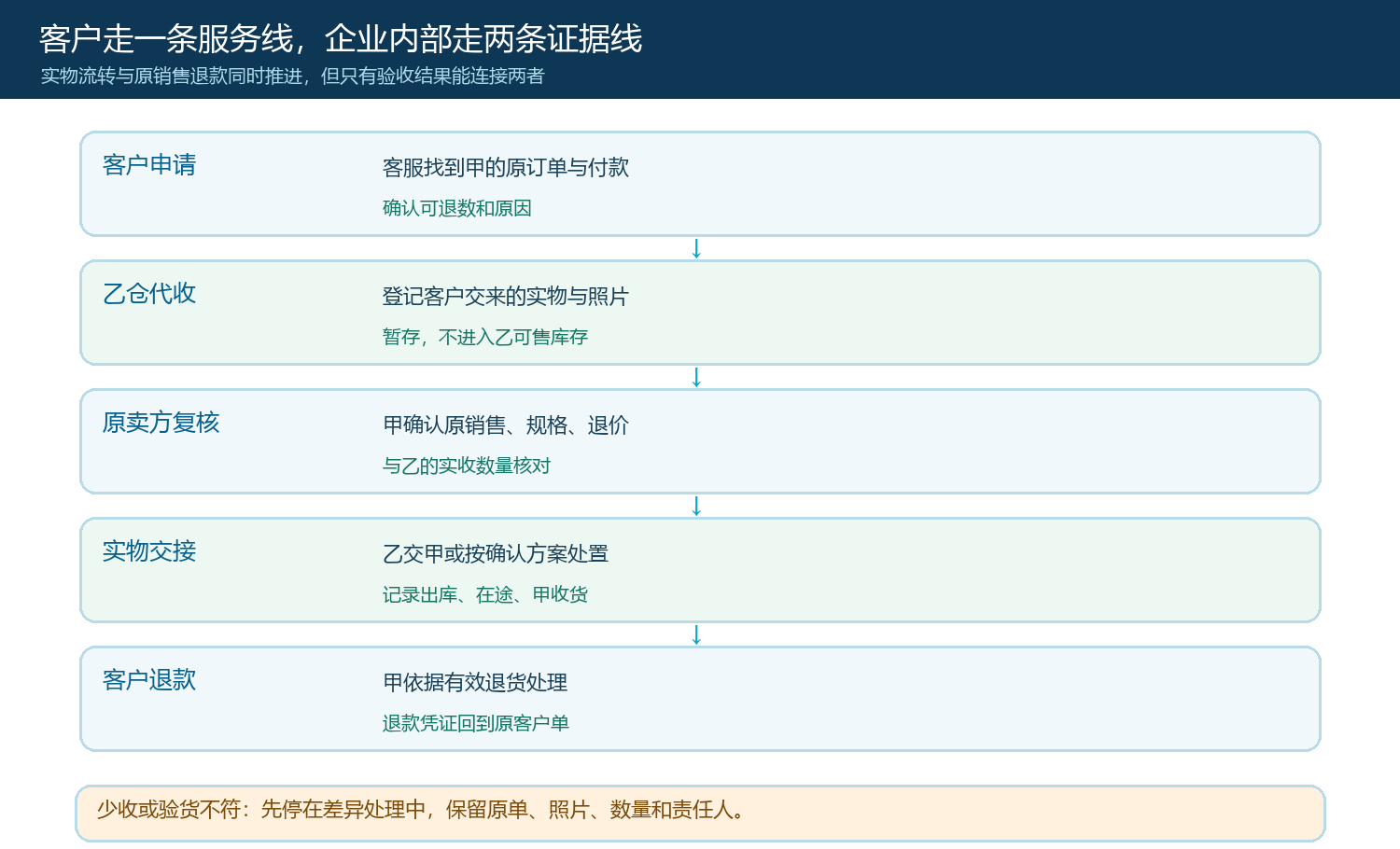Select the 客户申请 step title
The width and height of the screenshot is (1400, 849).
(149, 165)
